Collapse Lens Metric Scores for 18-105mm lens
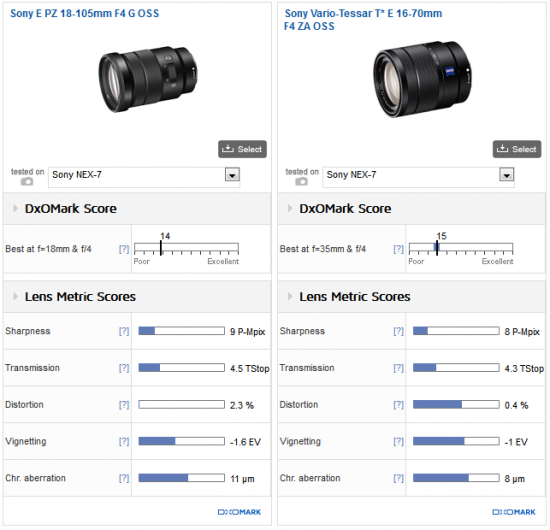 (15, 296)
